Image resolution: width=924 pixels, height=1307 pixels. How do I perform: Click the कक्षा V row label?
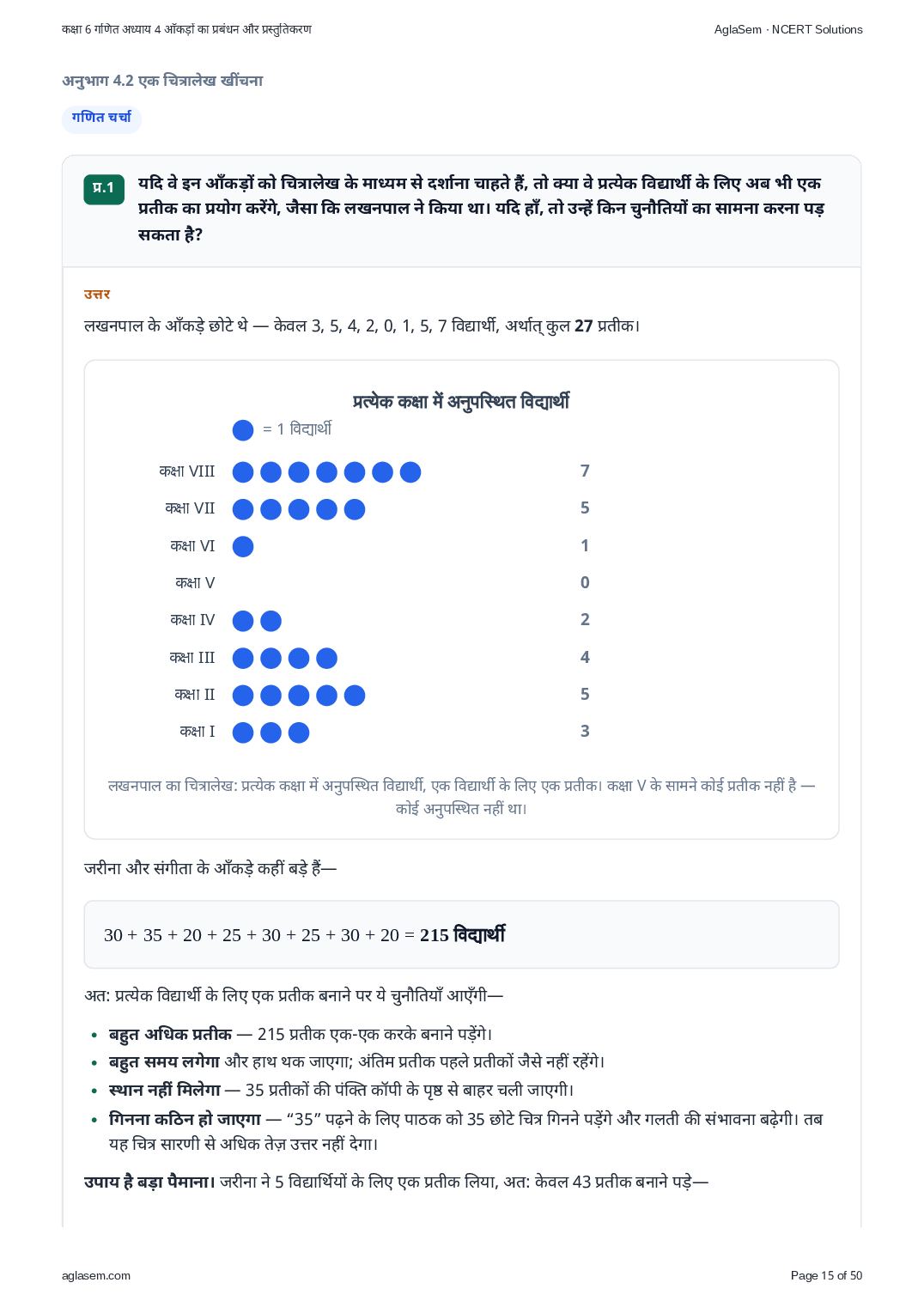pos(195,583)
